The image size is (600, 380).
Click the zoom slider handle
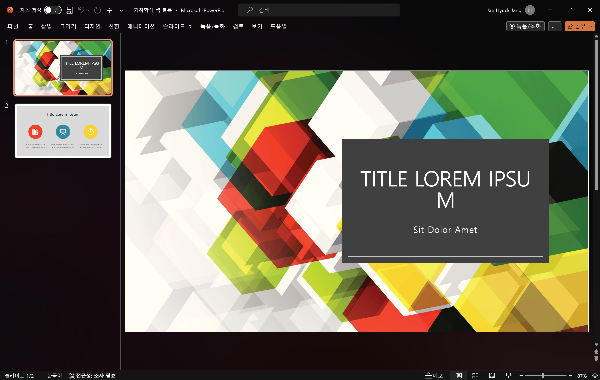543,376
